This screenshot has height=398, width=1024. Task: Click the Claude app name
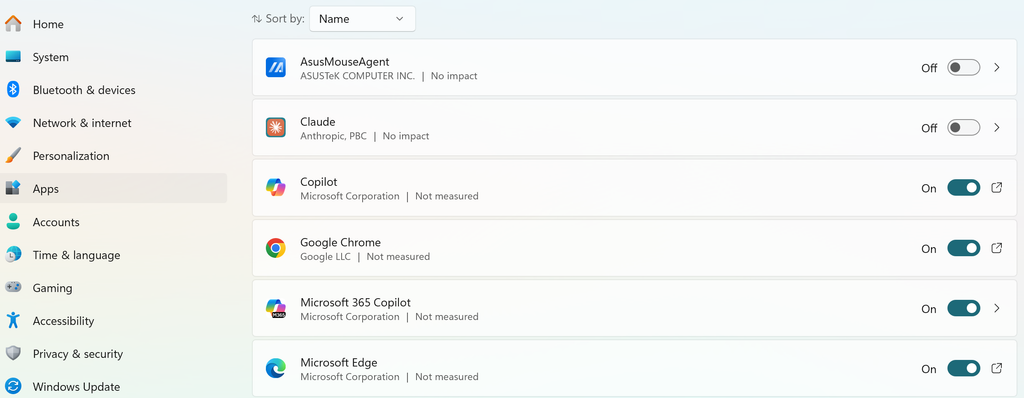click(318, 122)
